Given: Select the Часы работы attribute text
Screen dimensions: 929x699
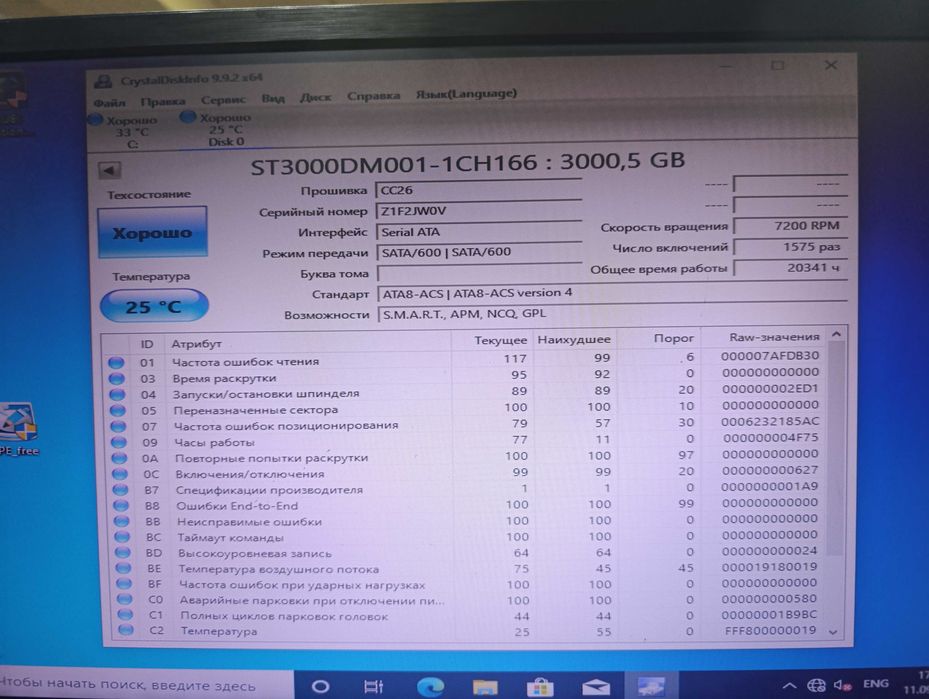Looking at the screenshot, I should 214,443.
